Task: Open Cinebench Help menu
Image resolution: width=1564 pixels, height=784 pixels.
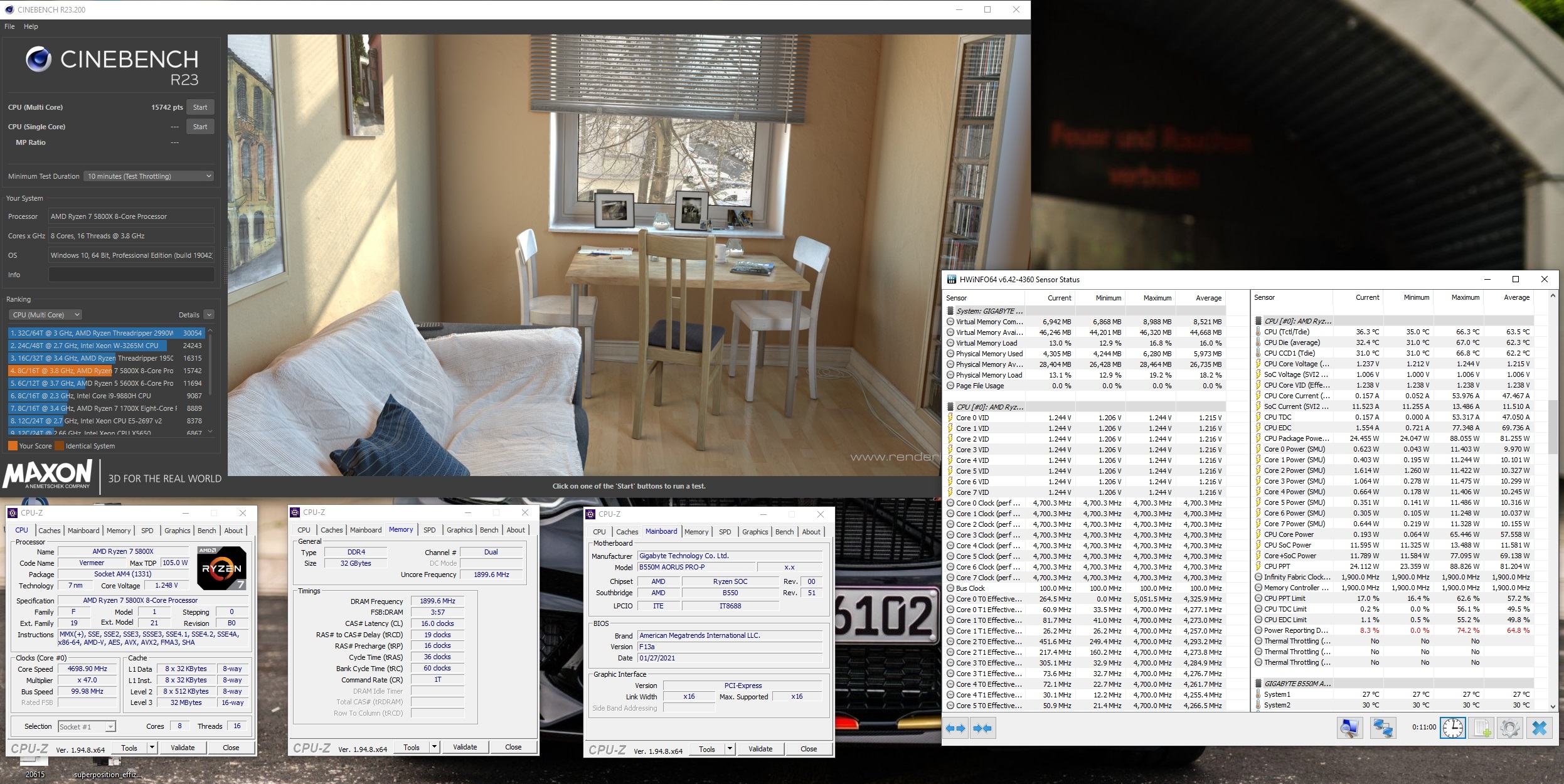Action: [31, 26]
